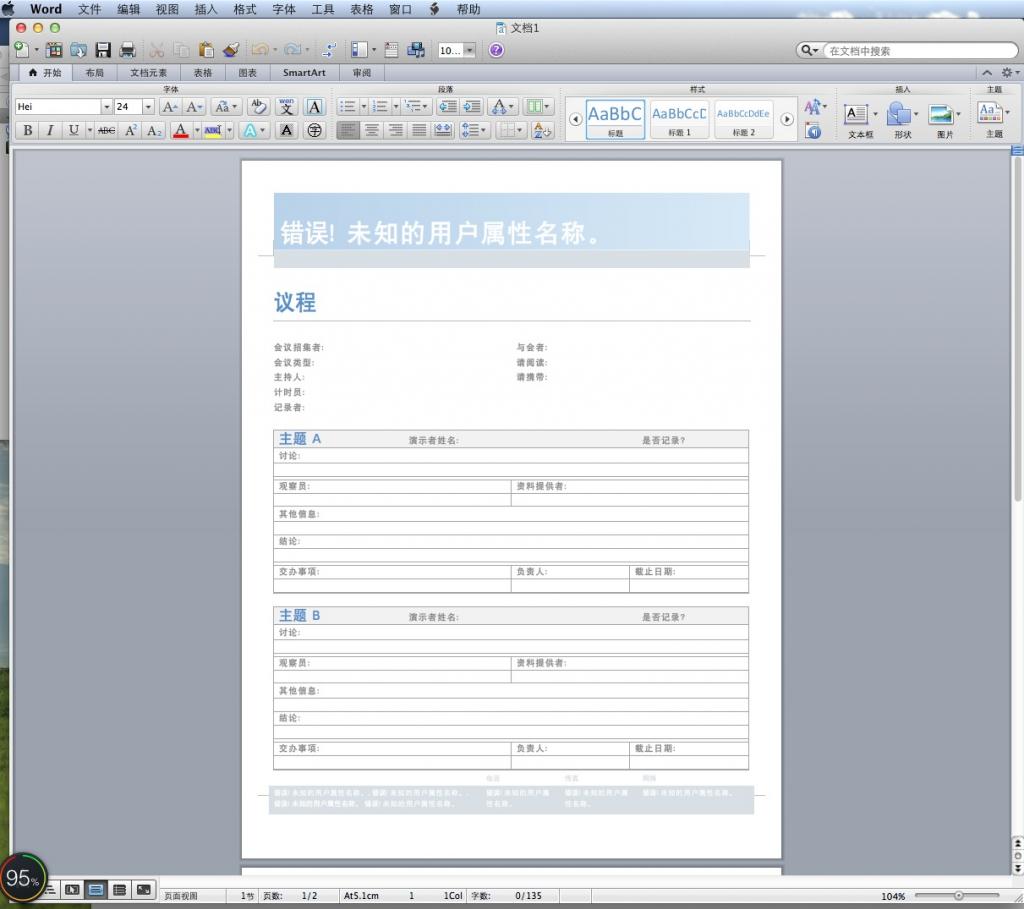Viewport: 1024px width, 909px height.
Task: Apply character border icon
Action: (314, 106)
